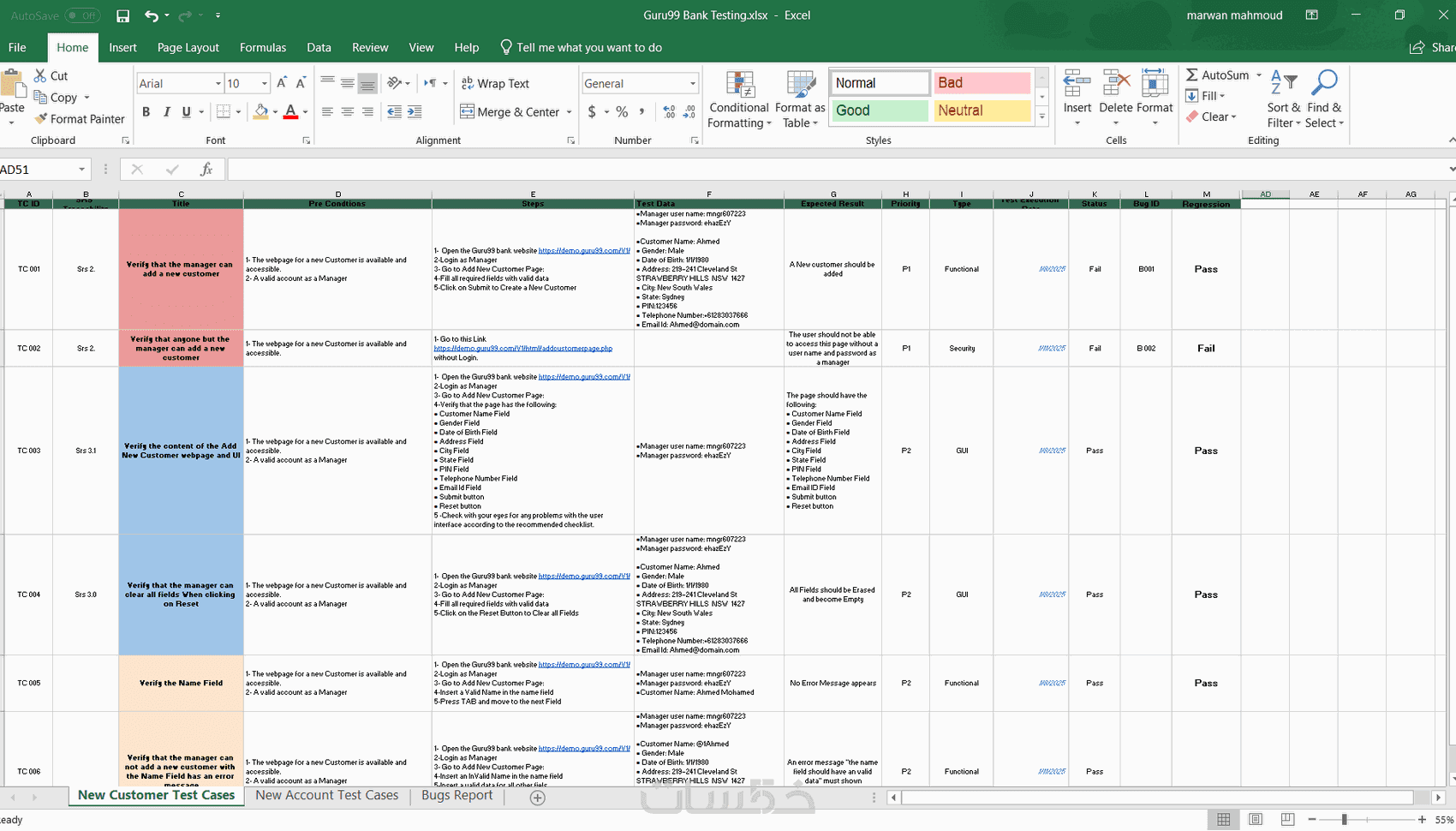
Task: Decrease the font size
Action: tap(301, 83)
